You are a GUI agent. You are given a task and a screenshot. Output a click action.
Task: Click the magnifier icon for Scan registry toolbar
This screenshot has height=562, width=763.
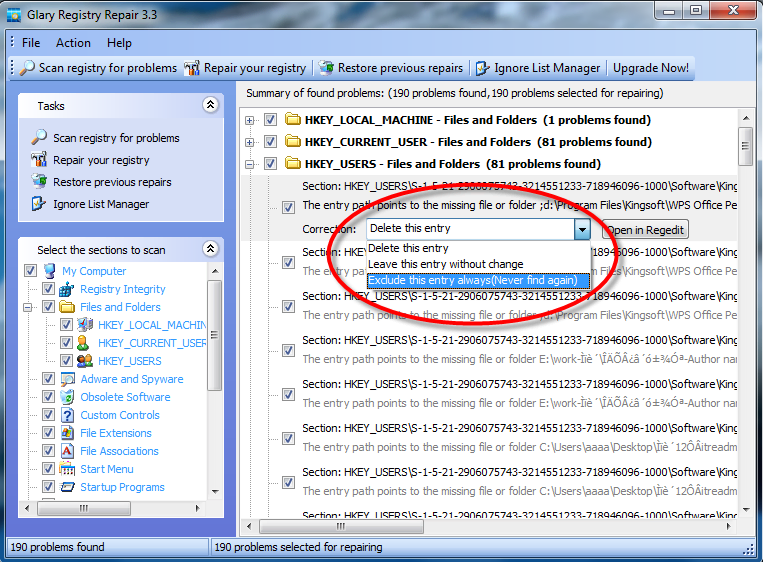point(27,68)
